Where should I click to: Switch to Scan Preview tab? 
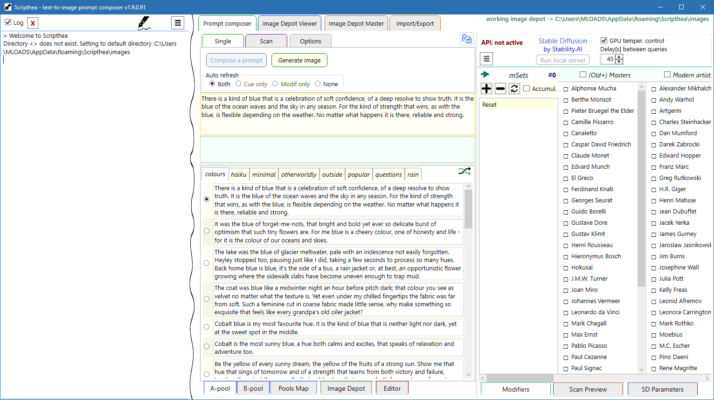point(588,390)
